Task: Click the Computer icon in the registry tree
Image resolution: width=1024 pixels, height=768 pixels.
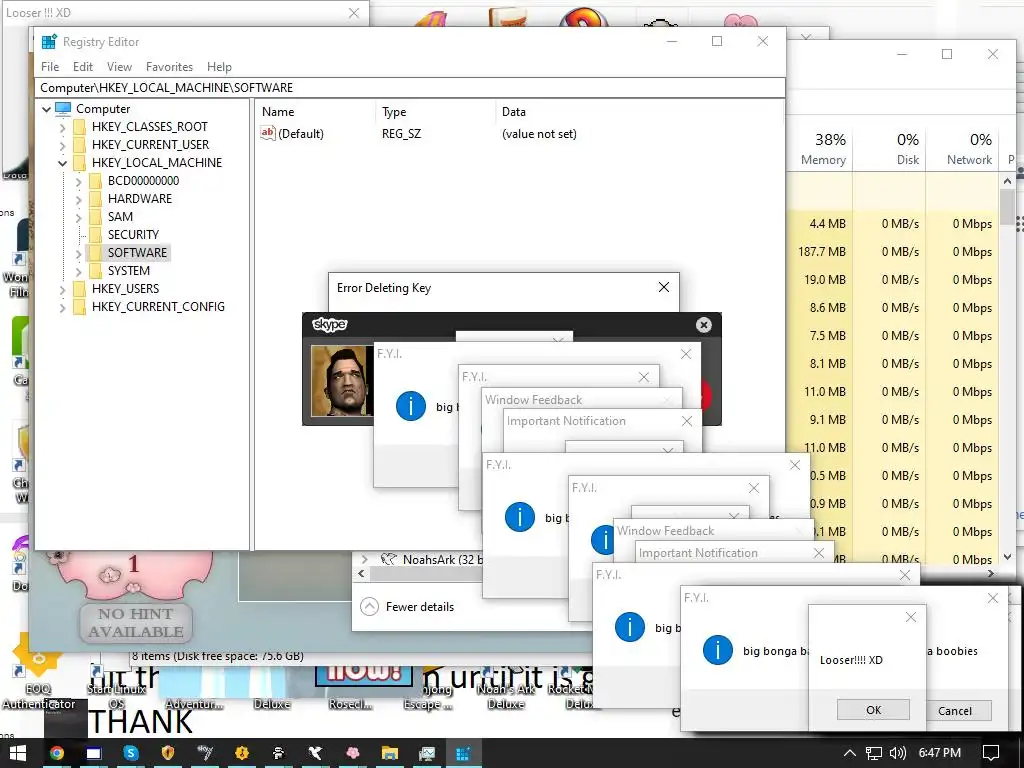Action: [x=63, y=108]
